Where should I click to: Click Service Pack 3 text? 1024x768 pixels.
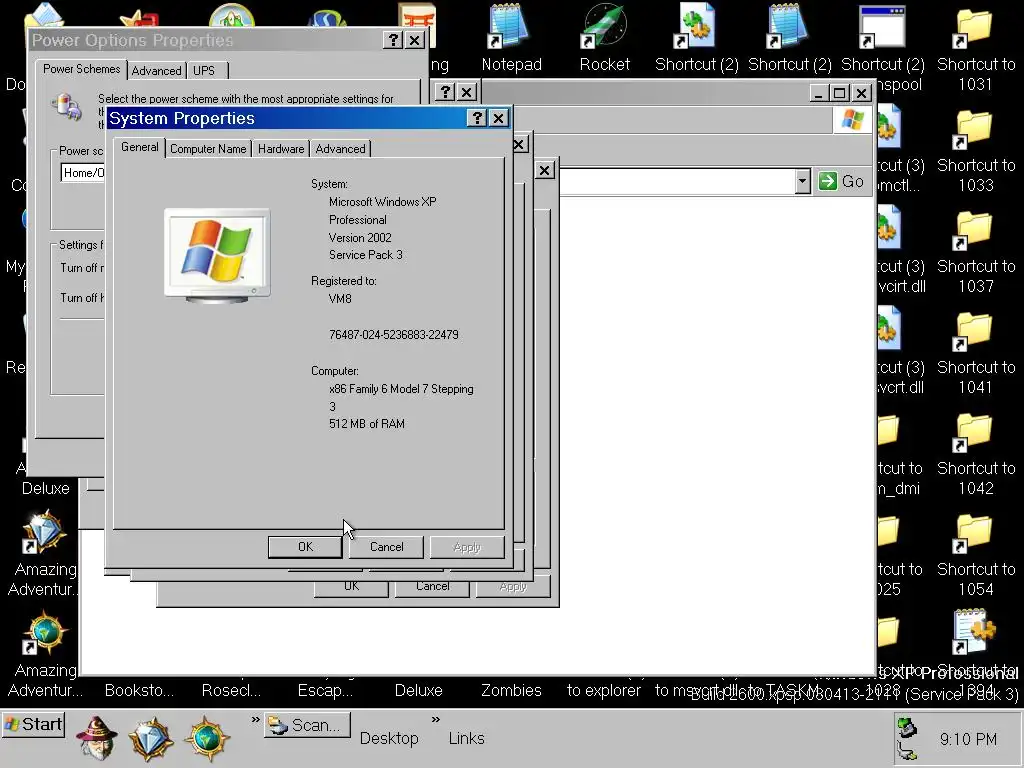pyautogui.click(x=366, y=255)
